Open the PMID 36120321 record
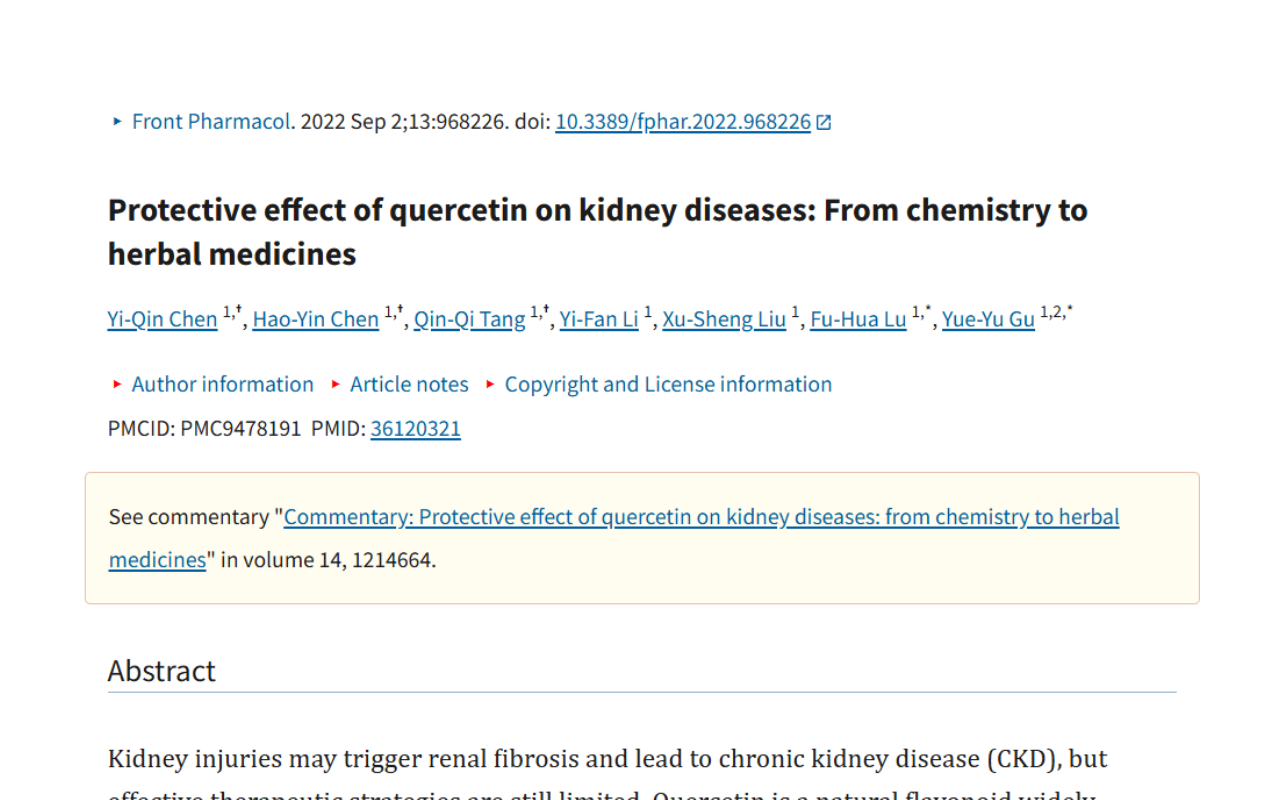1280x800 pixels. 415,428
